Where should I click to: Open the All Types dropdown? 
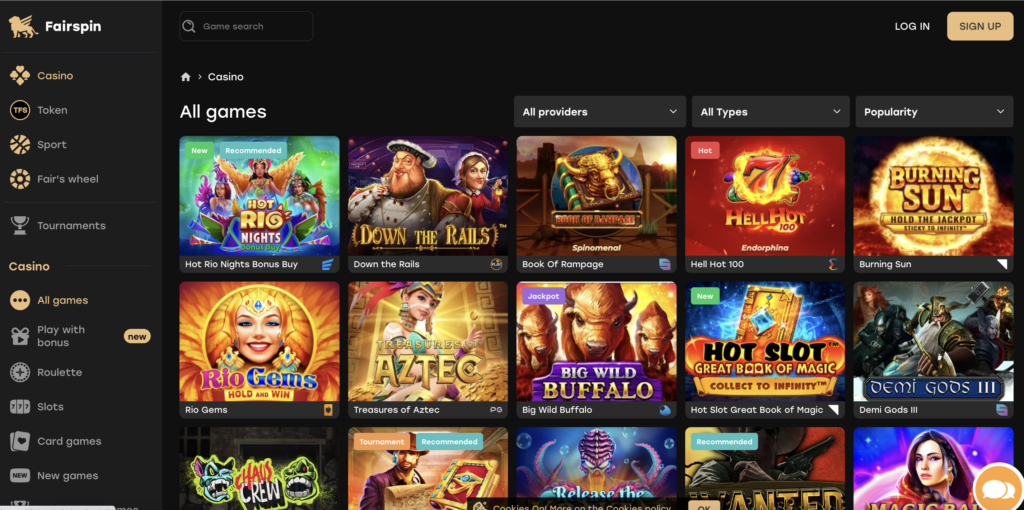(x=771, y=112)
